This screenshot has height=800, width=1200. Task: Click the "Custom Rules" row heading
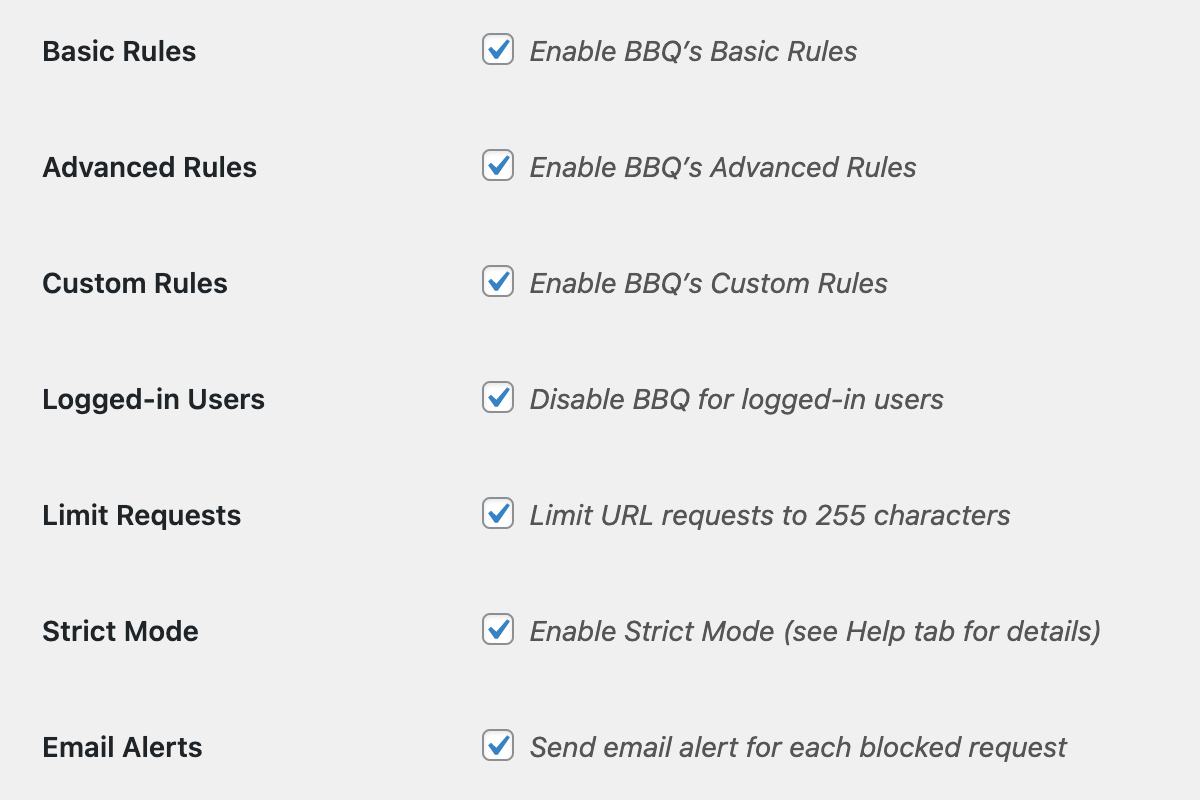tap(135, 283)
